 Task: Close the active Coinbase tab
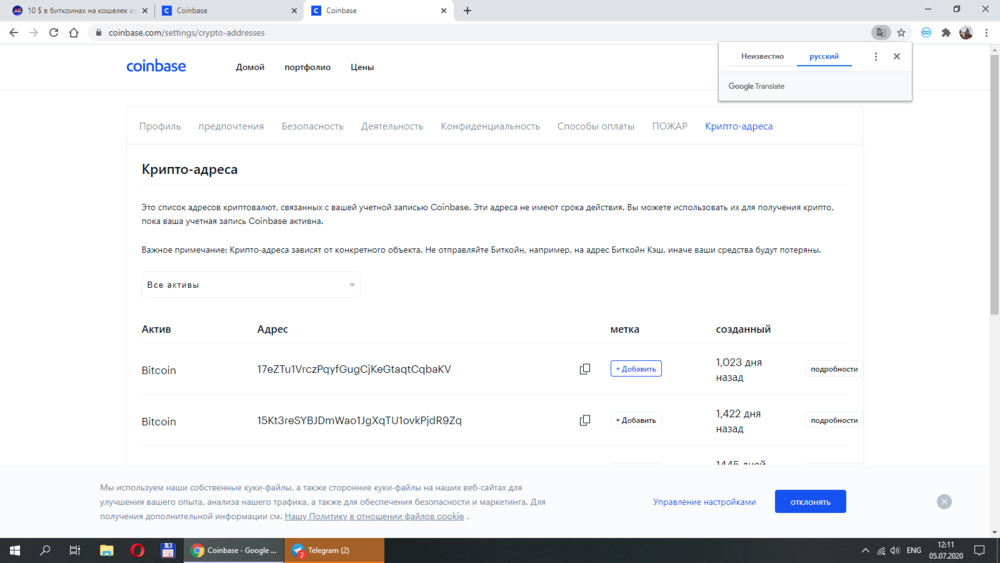(443, 11)
